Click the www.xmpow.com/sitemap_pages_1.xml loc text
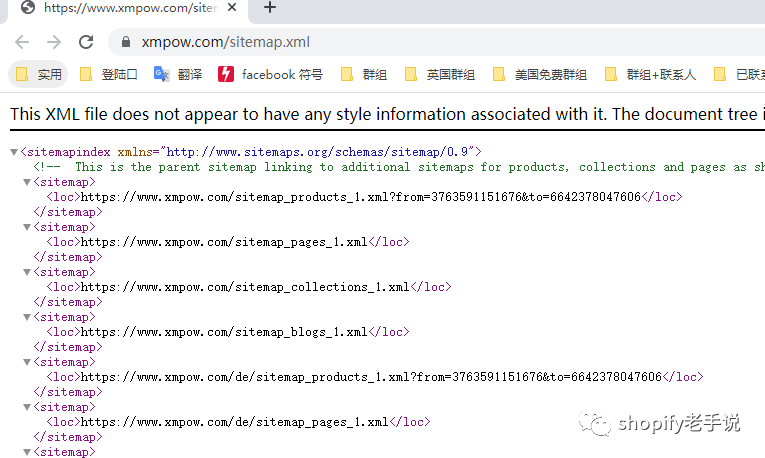This screenshot has width=765, height=458. point(224,242)
